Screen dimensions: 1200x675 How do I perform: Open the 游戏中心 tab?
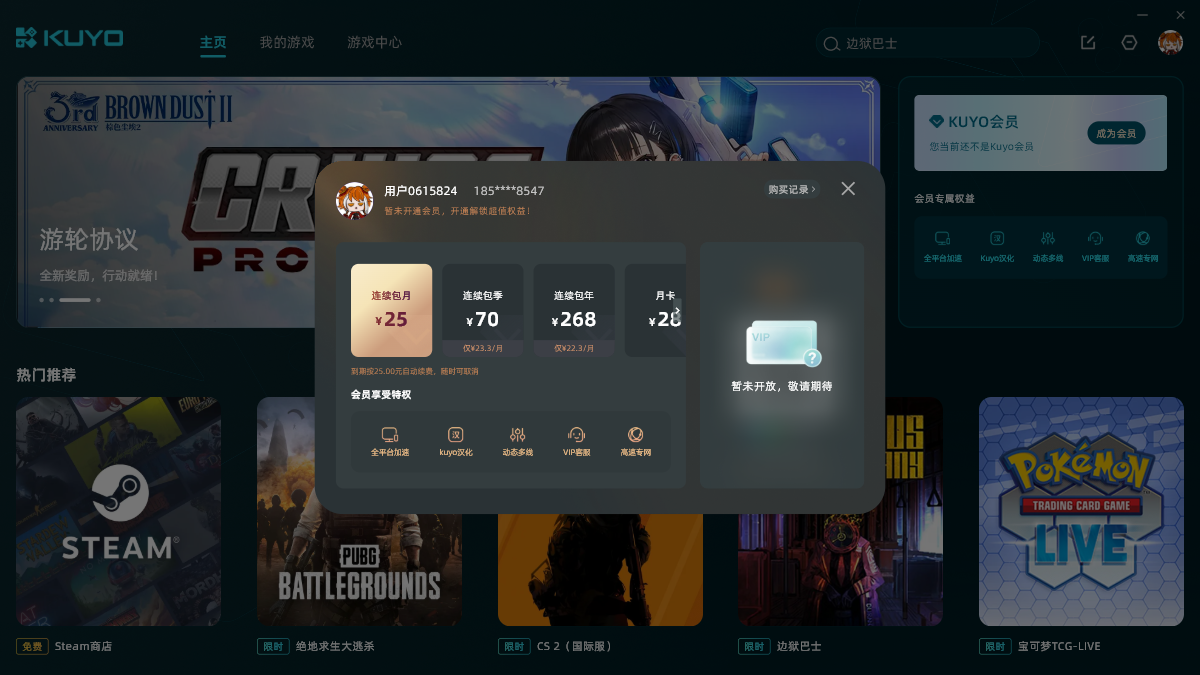coord(374,42)
